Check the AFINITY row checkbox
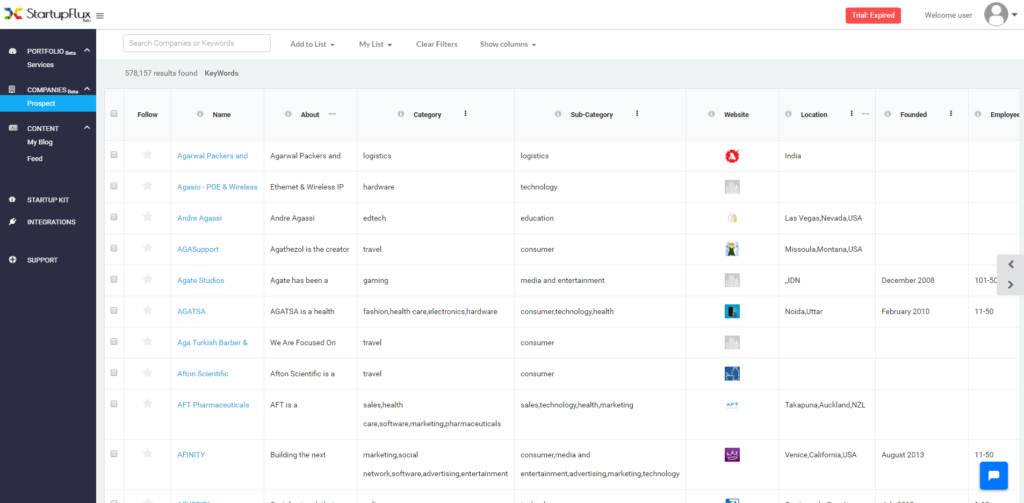Screen dimensions: 1024x503 (114, 453)
